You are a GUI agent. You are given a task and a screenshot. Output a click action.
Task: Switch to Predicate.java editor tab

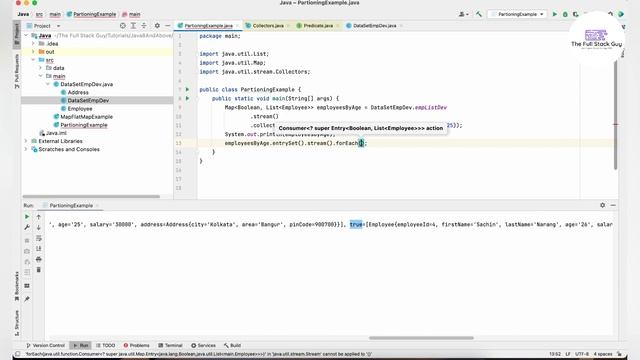point(318,26)
